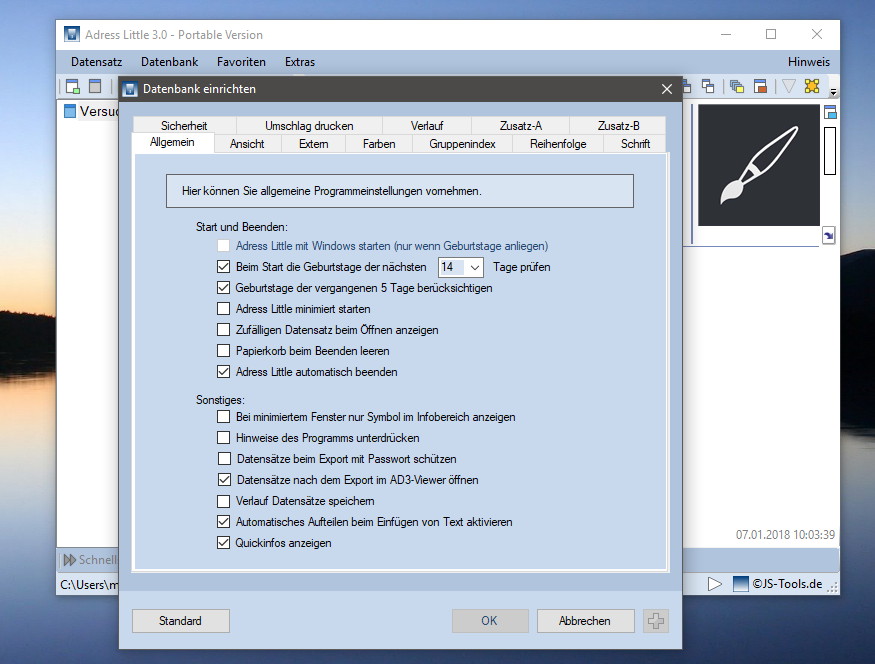Disable 'Adress Little automatisch beenden'

223,372
